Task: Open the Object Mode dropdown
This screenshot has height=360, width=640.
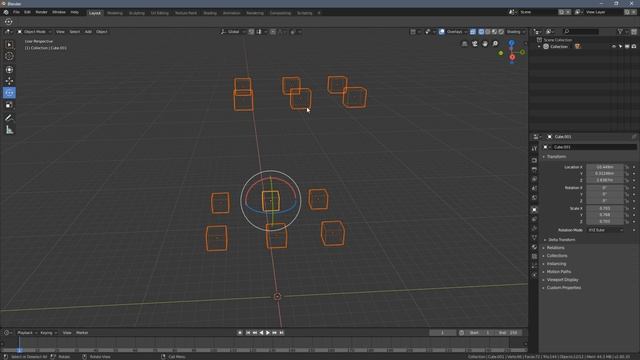Action: (34, 31)
